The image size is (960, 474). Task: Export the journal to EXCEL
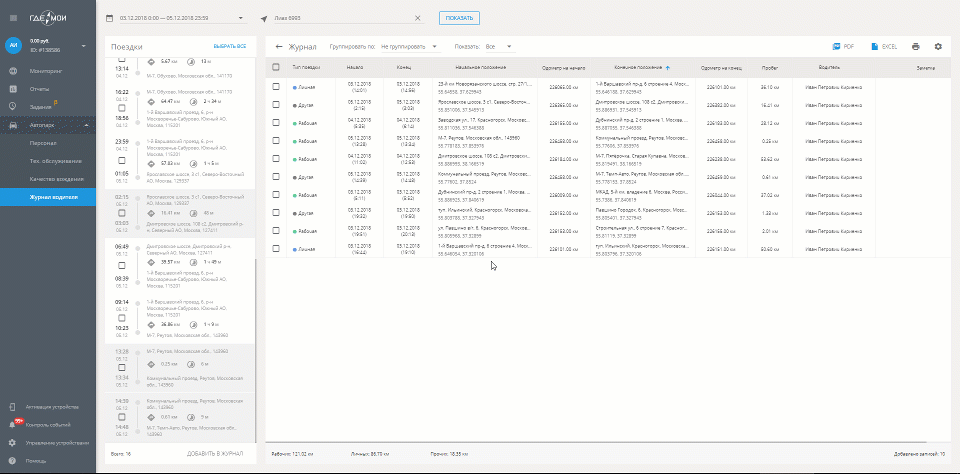[x=885, y=47]
